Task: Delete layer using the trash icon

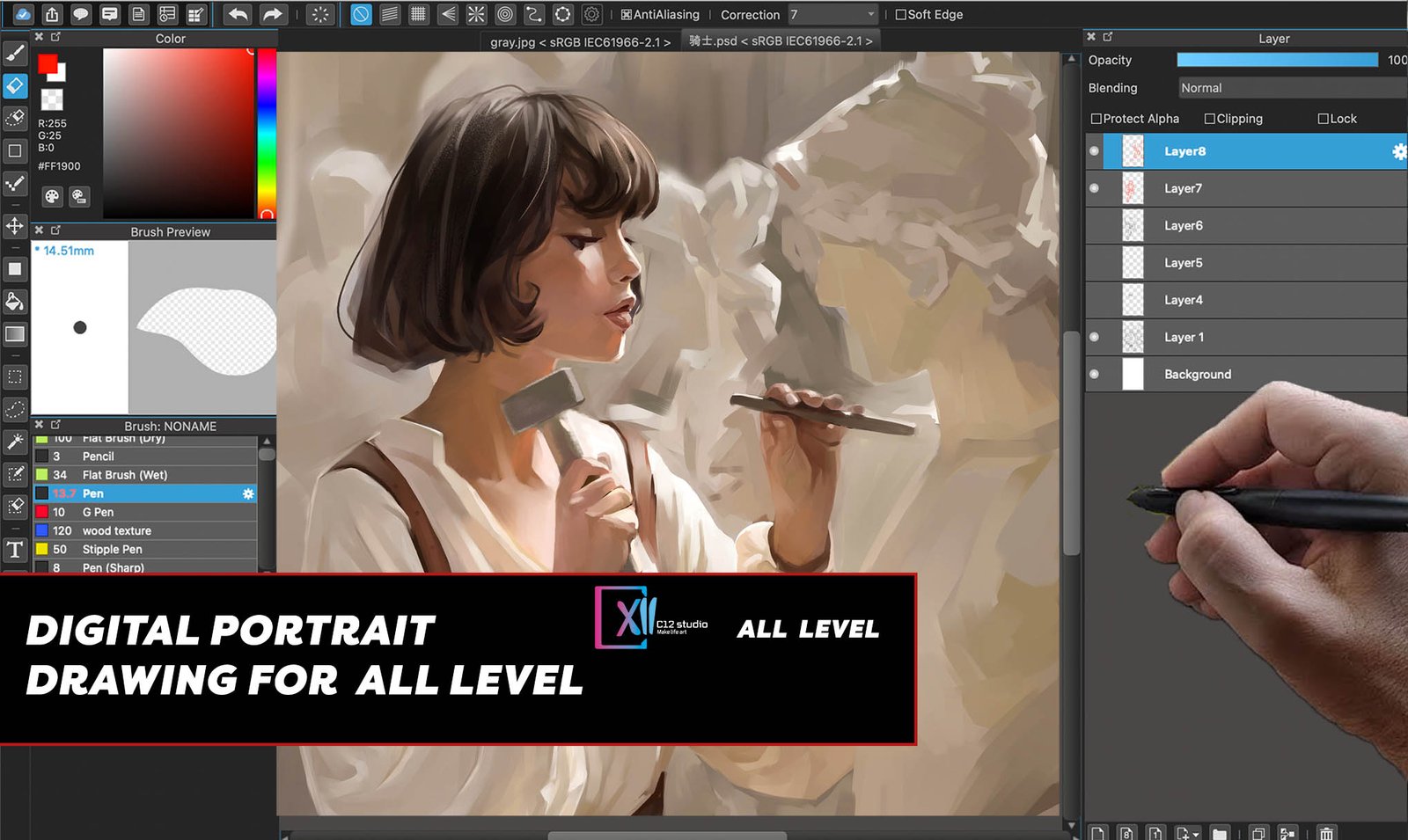Action: point(1326,832)
